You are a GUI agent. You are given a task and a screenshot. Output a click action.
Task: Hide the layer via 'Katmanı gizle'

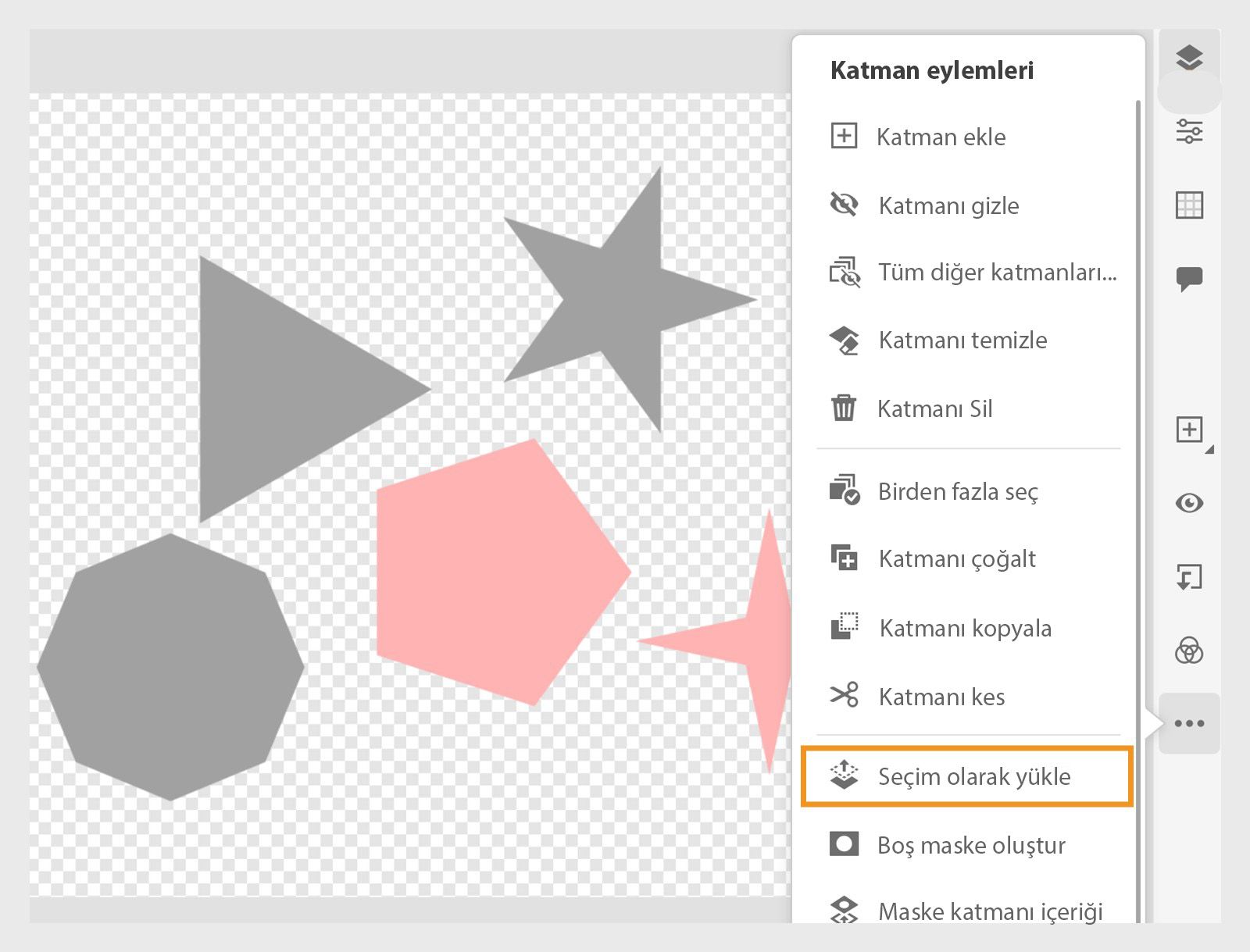(x=948, y=205)
